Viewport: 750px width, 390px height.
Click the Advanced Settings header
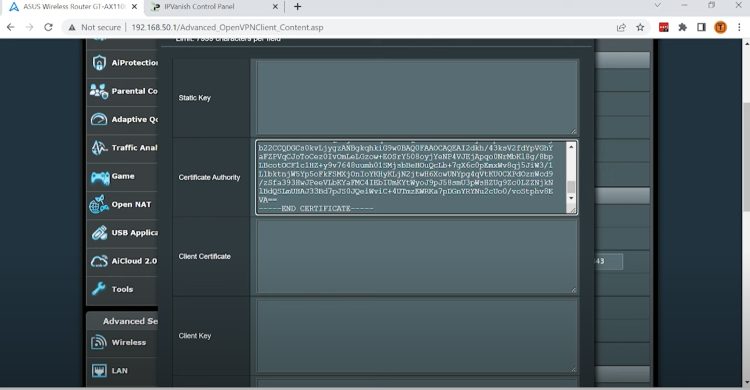(123, 321)
